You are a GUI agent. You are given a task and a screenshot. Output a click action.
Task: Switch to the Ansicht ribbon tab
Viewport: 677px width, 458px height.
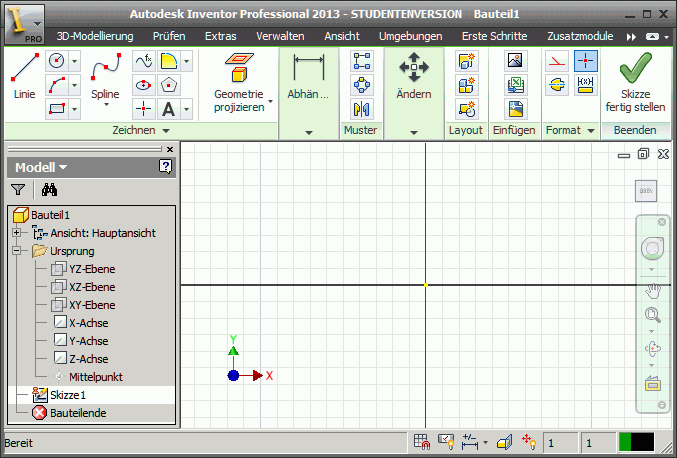(x=342, y=35)
